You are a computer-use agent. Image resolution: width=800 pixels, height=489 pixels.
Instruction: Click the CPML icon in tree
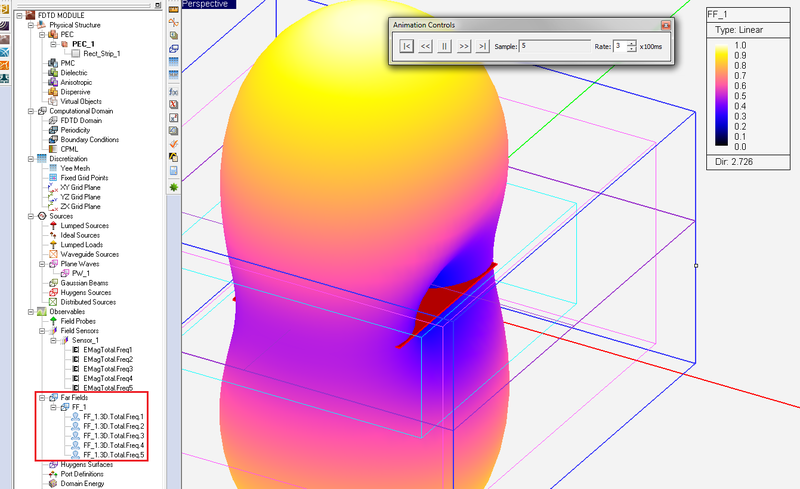point(53,149)
